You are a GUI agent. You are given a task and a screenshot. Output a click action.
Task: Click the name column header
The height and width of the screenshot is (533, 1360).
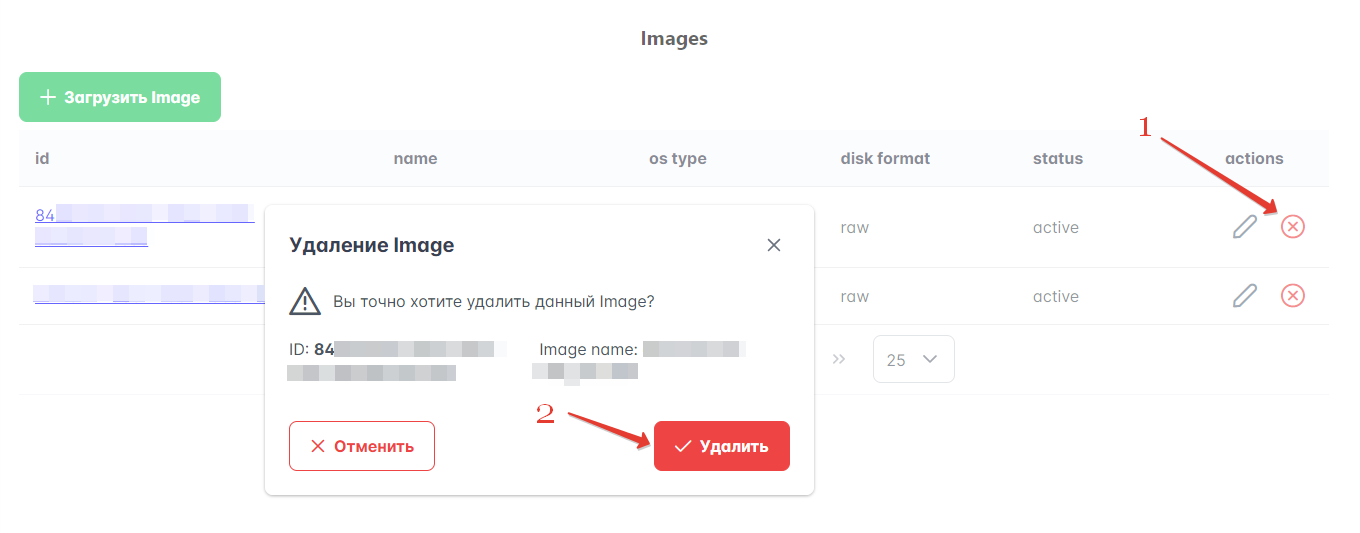[x=415, y=158]
